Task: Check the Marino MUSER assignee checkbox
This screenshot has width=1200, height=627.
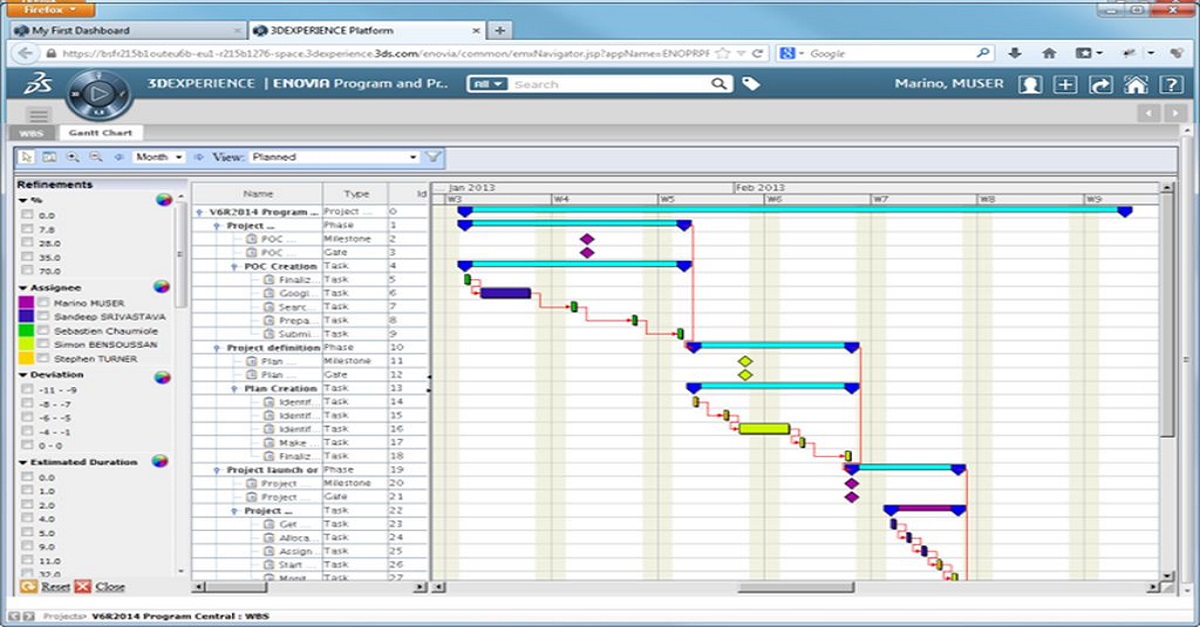Action: (x=44, y=302)
